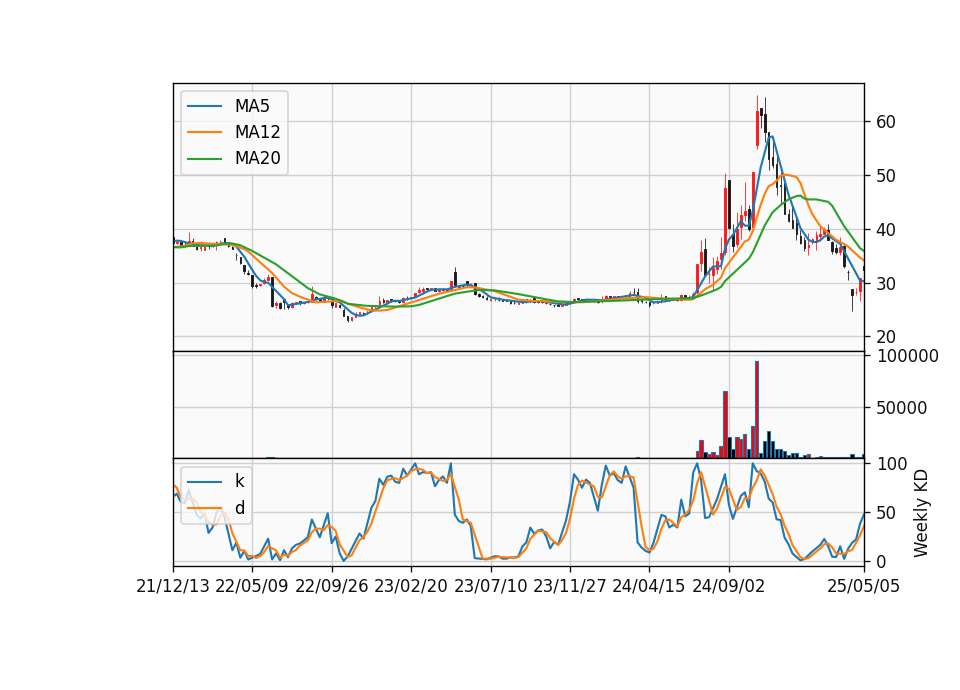This screenshot has width=960, height=690.
Task: Click the 100 KD axis tick label
Action: tap(891, 464)
